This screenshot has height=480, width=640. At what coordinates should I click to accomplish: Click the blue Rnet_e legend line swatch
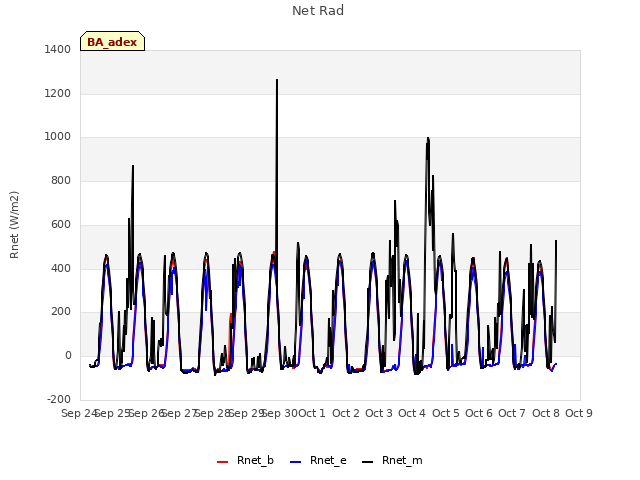[x=296, y=462]
